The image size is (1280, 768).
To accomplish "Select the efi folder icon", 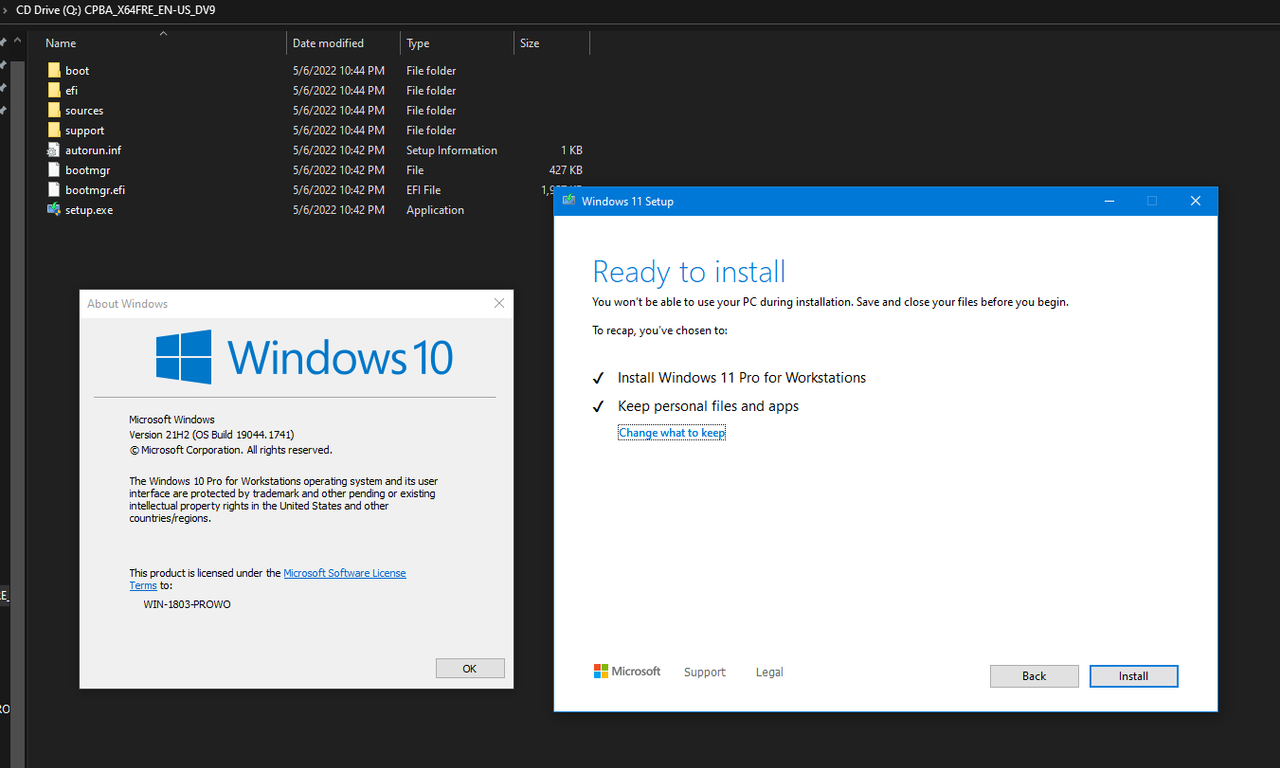I will [x=54, y=90].
